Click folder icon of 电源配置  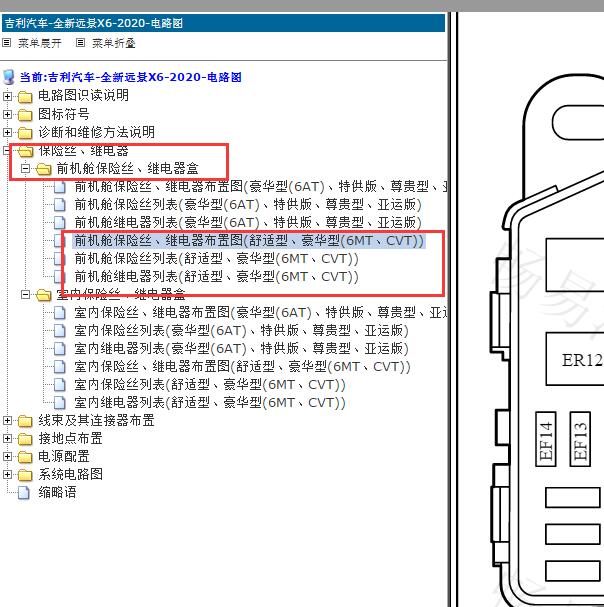25,457
